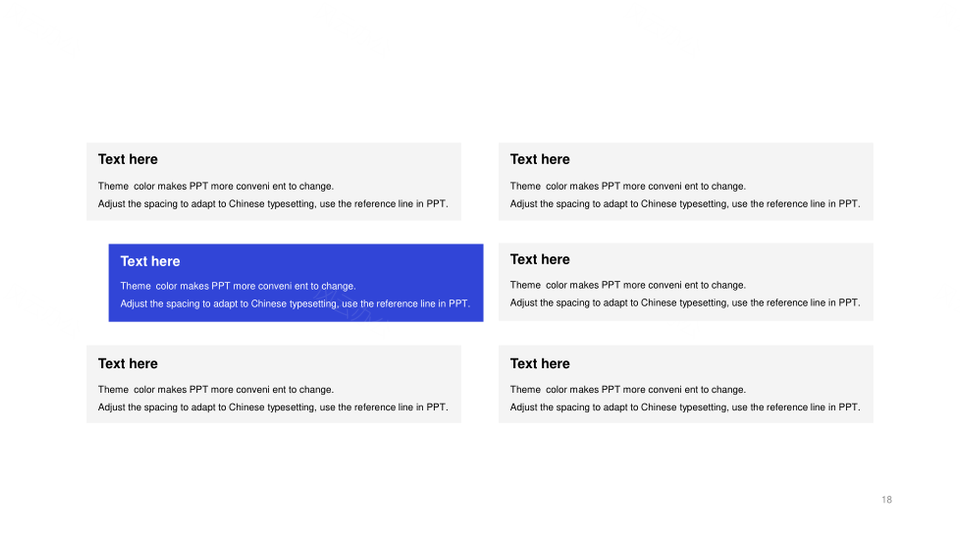Click "Adjust the spacing" line in top-left card

click(273, 204)
